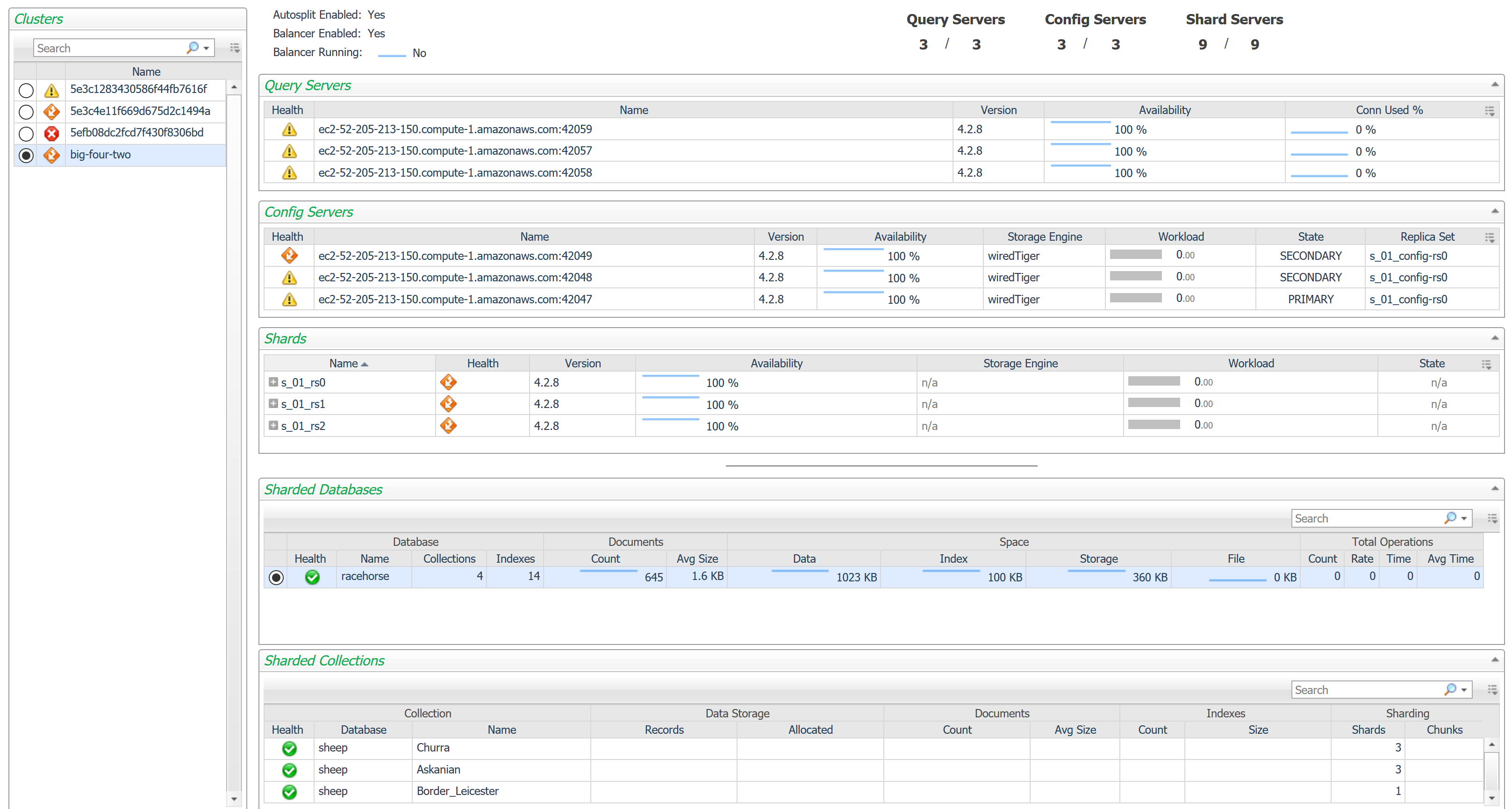Image resolution: width=1512 pixels, height=809 pixels.
Task: Click the Border_Leicester collection name
Action: (x=457, y=791)
